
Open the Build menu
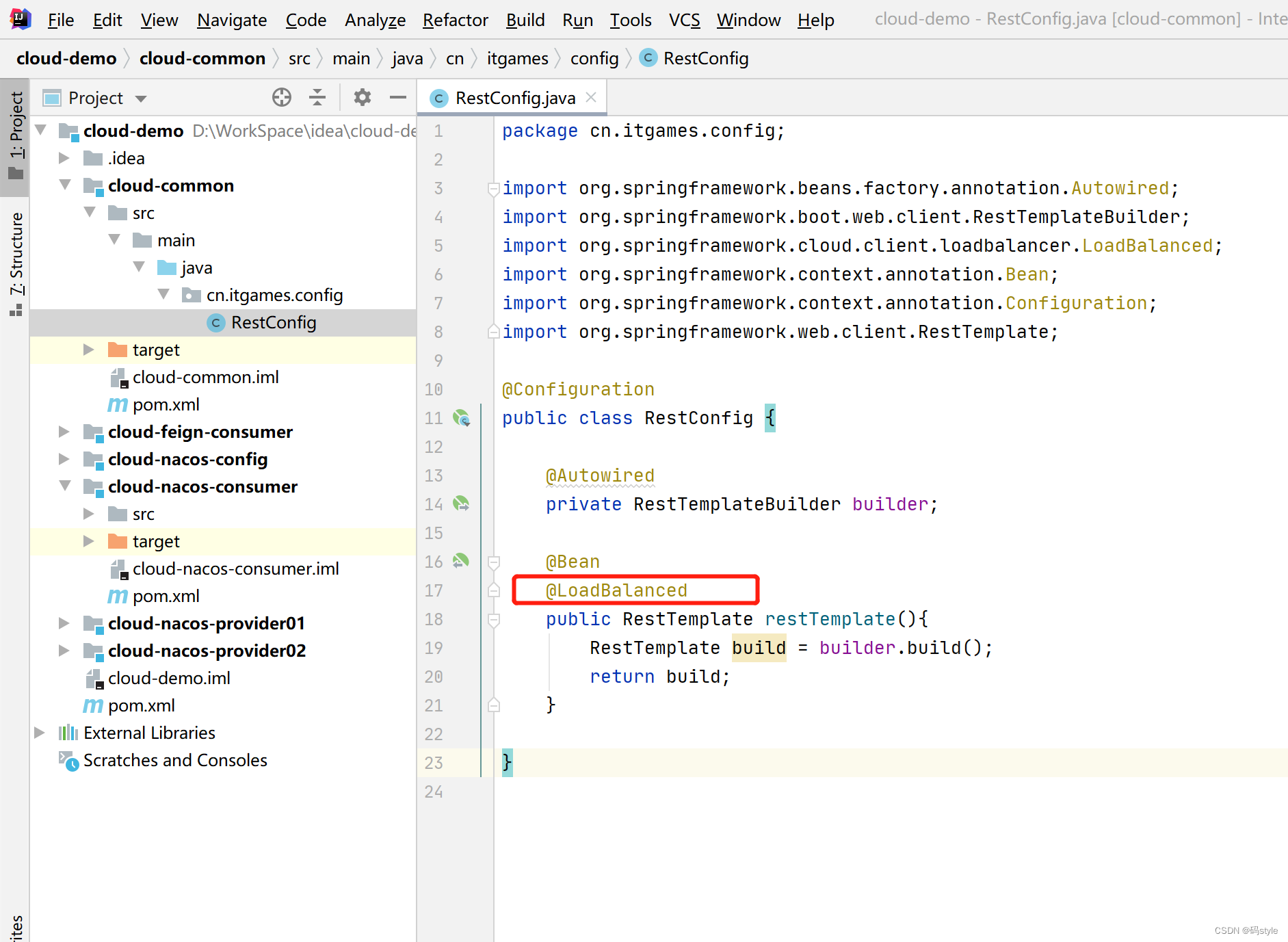click(x=525, y=20)
